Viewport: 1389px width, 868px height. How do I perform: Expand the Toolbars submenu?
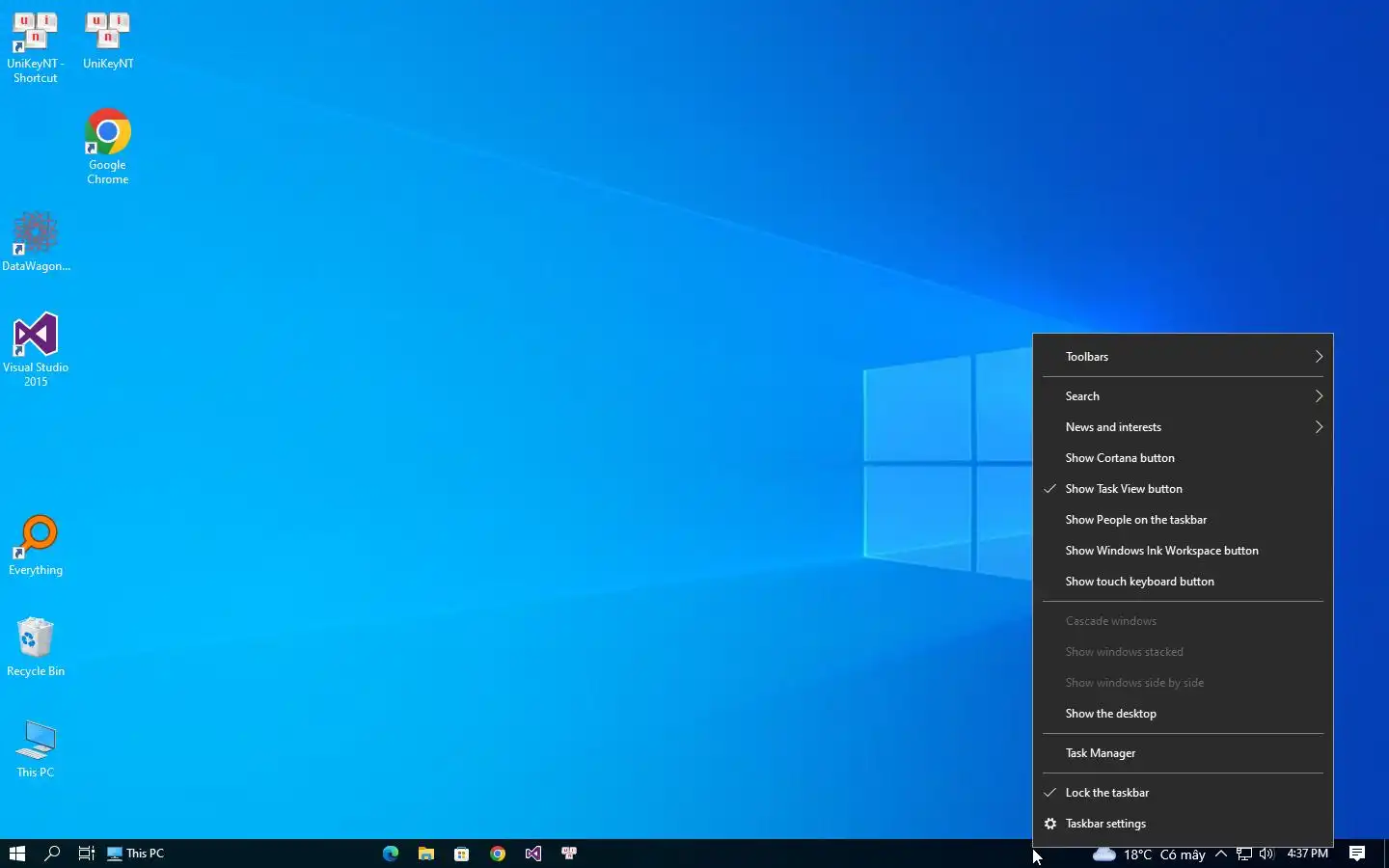(1183, 357)
